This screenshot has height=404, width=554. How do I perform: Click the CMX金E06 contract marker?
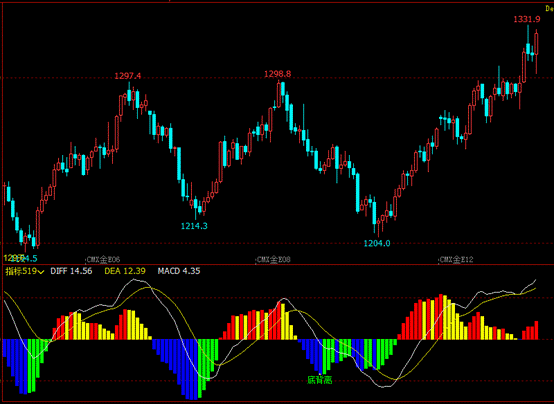click(x=103, y=260)
